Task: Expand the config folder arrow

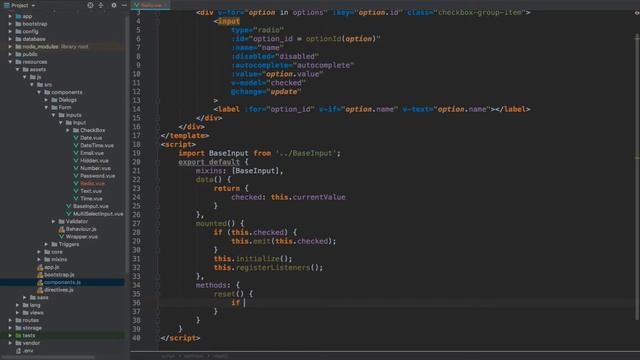Action: [10, 31]
